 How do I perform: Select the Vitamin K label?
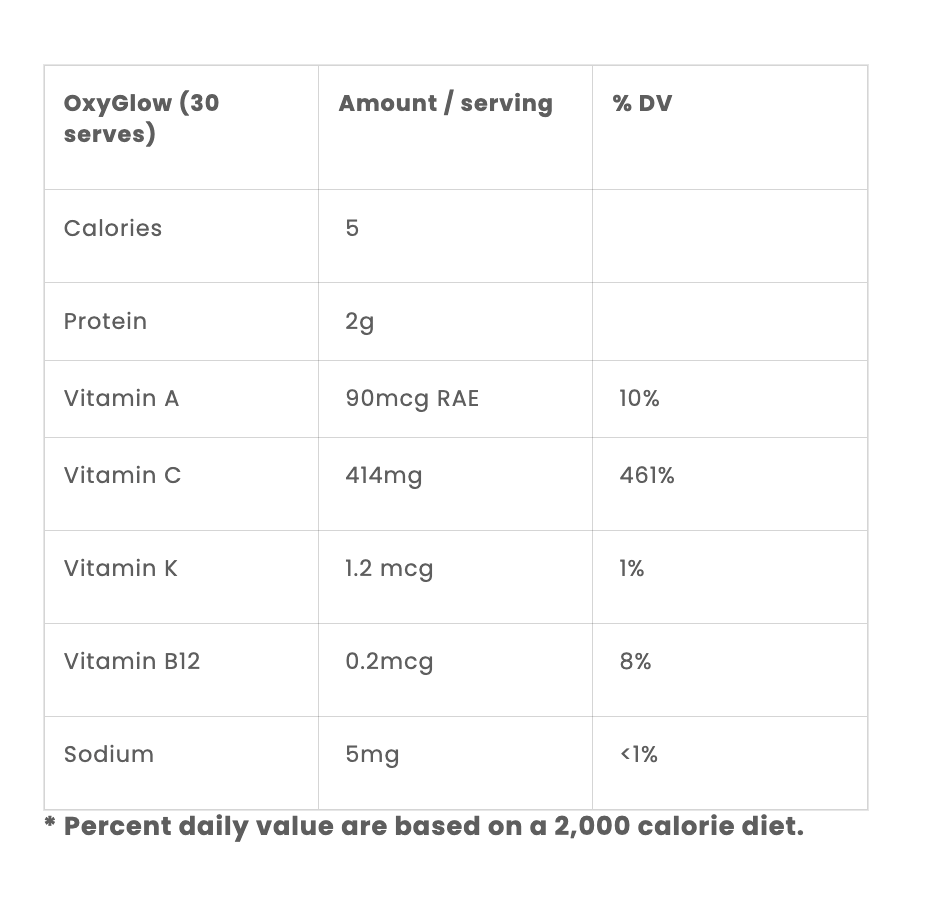(x=120, y=569)
